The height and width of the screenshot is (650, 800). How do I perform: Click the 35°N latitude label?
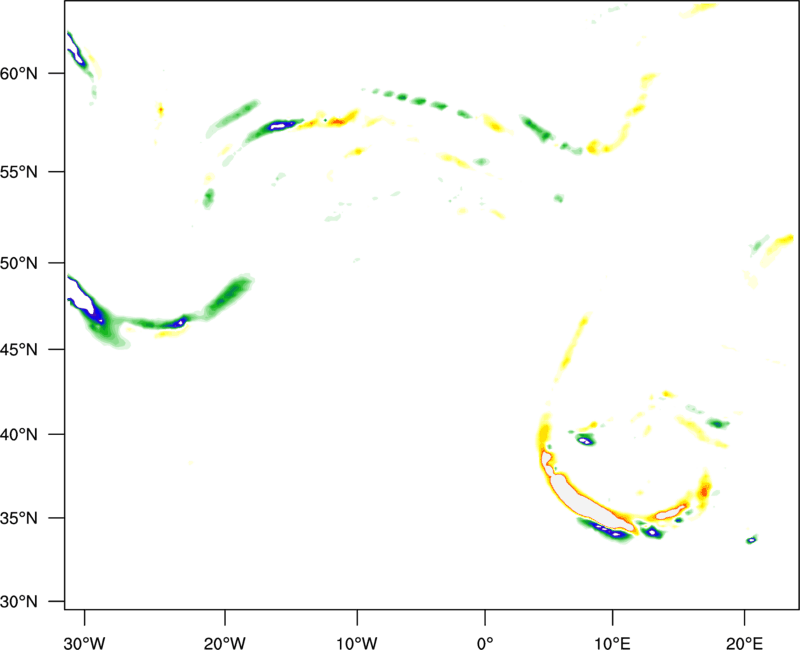point(19,518)
